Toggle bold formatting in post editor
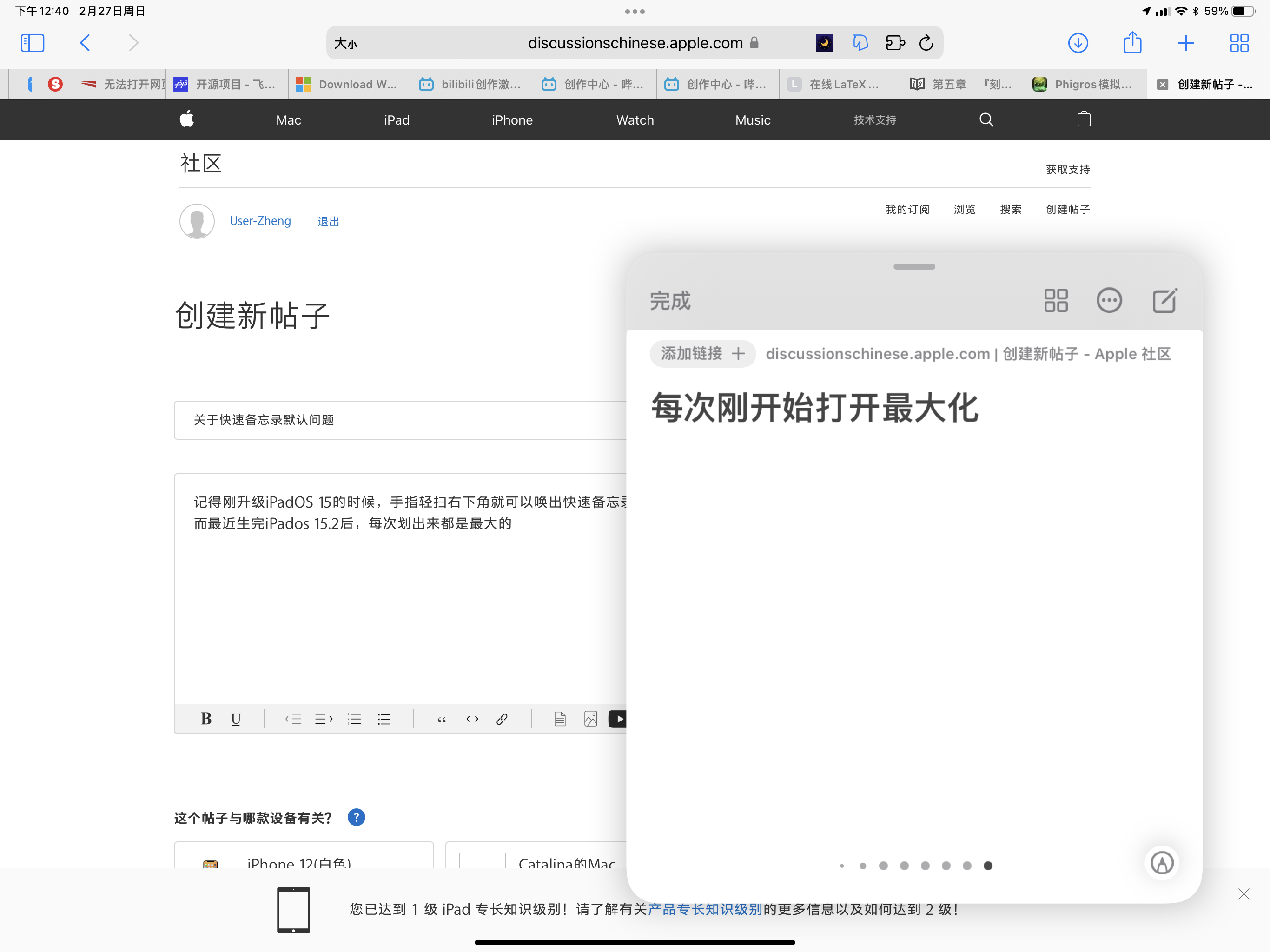Screen dimensions: 1270x952 point(206,719)
